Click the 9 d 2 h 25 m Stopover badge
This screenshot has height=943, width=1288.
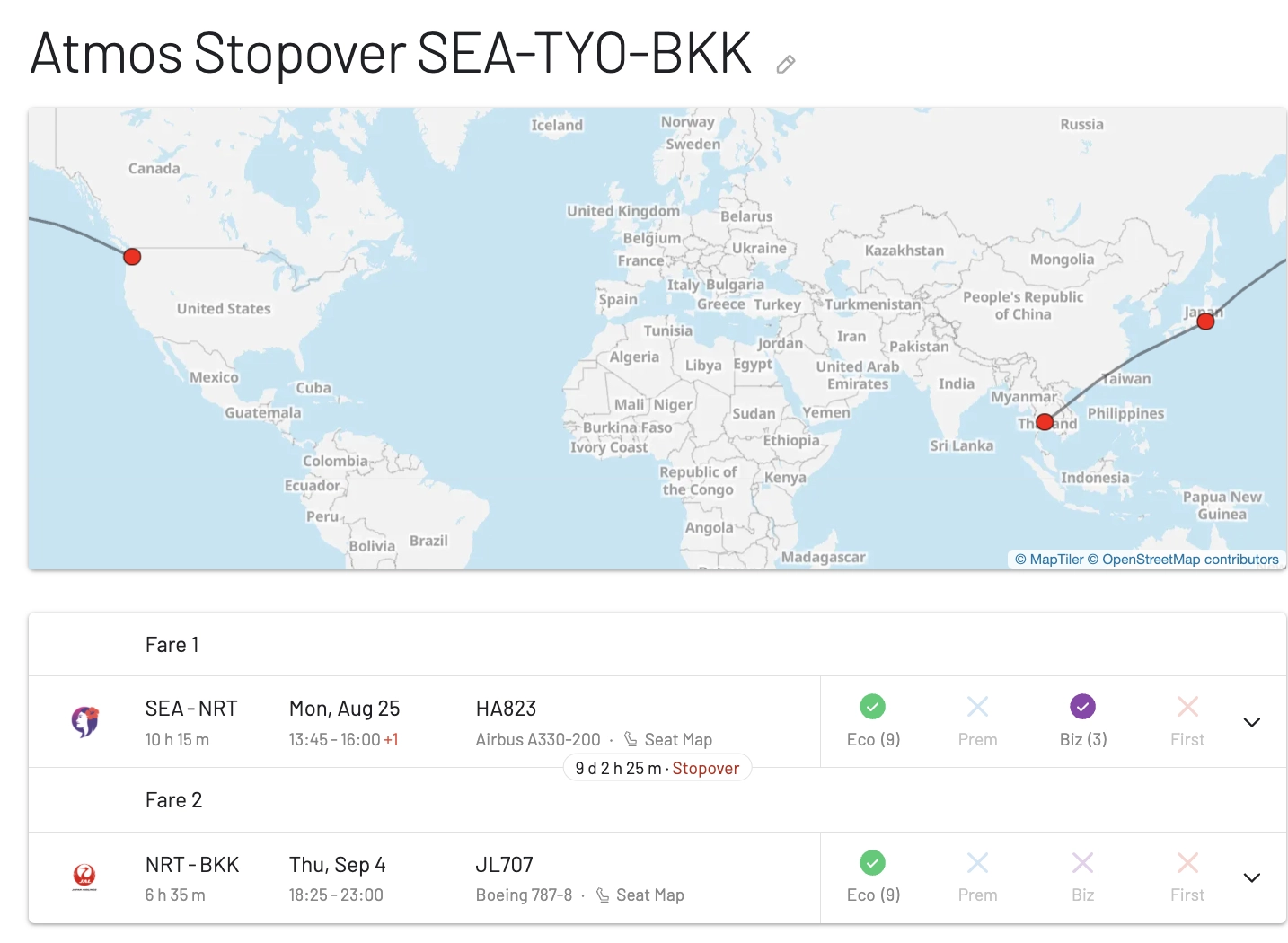point(657,768)
